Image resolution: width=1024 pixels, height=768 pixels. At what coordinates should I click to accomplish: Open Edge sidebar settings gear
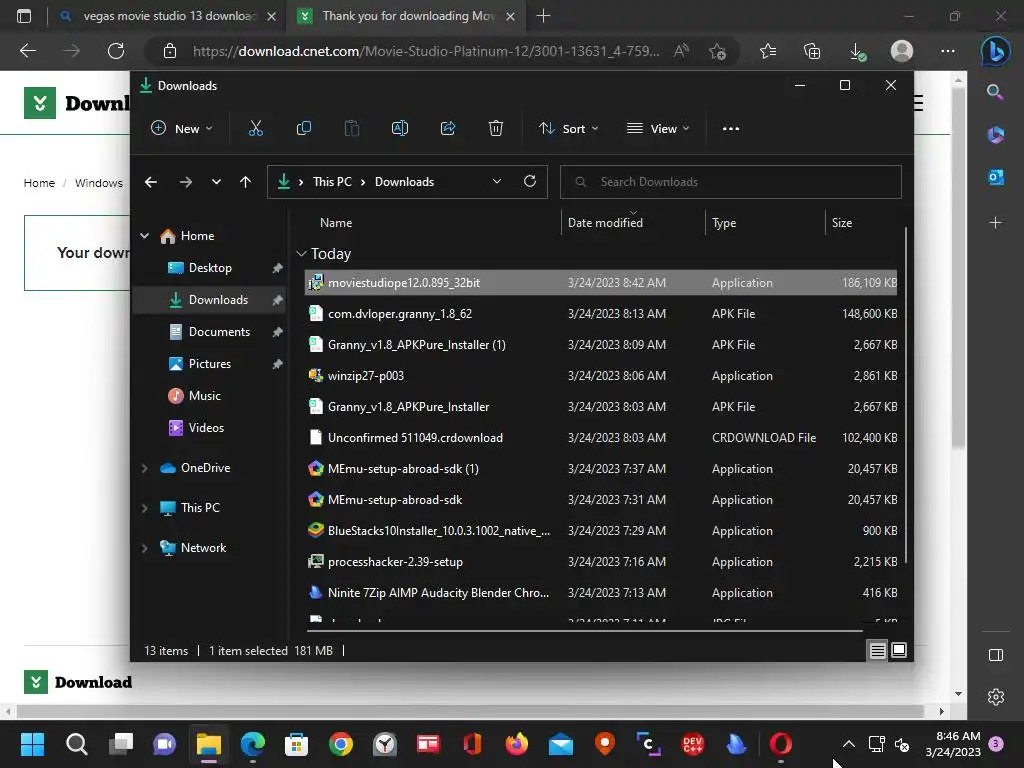(995, 697)
